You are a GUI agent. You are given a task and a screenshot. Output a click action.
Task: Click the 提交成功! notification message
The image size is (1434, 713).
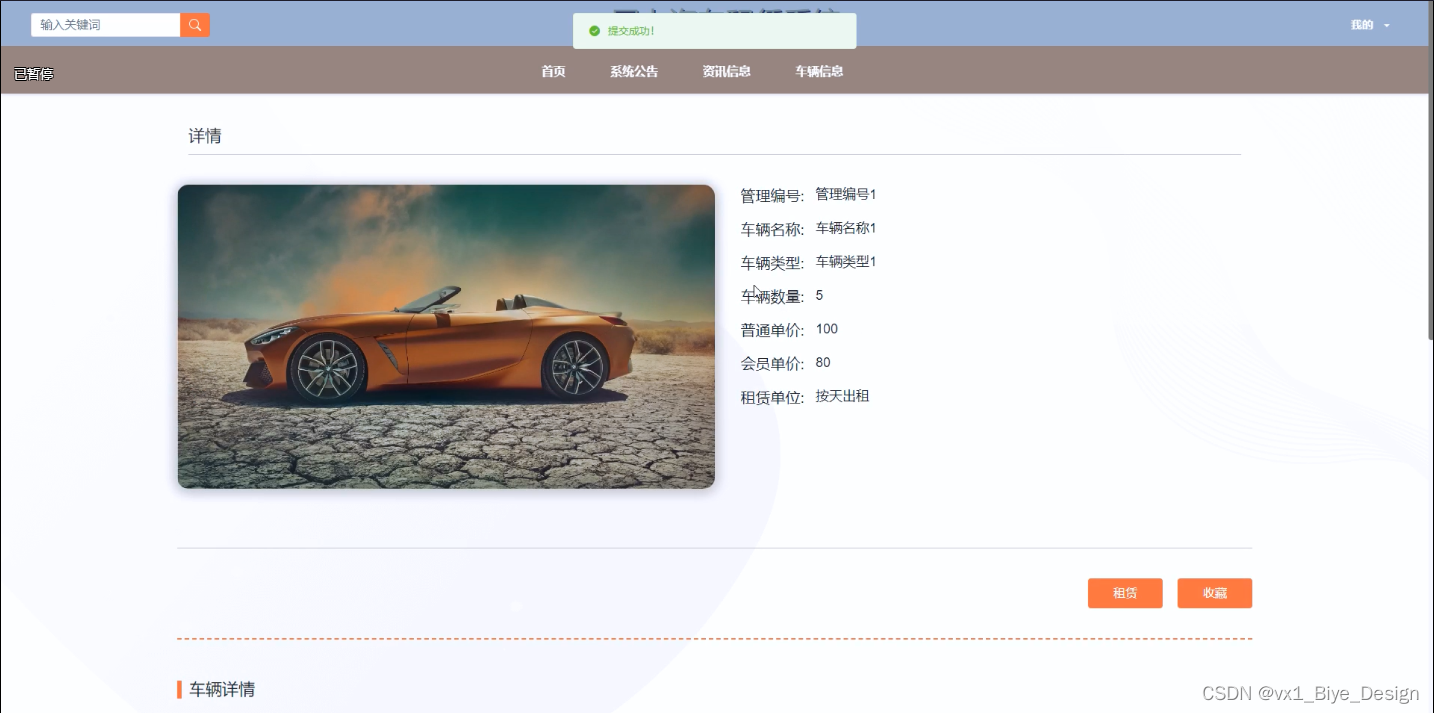tap(631, 31)
